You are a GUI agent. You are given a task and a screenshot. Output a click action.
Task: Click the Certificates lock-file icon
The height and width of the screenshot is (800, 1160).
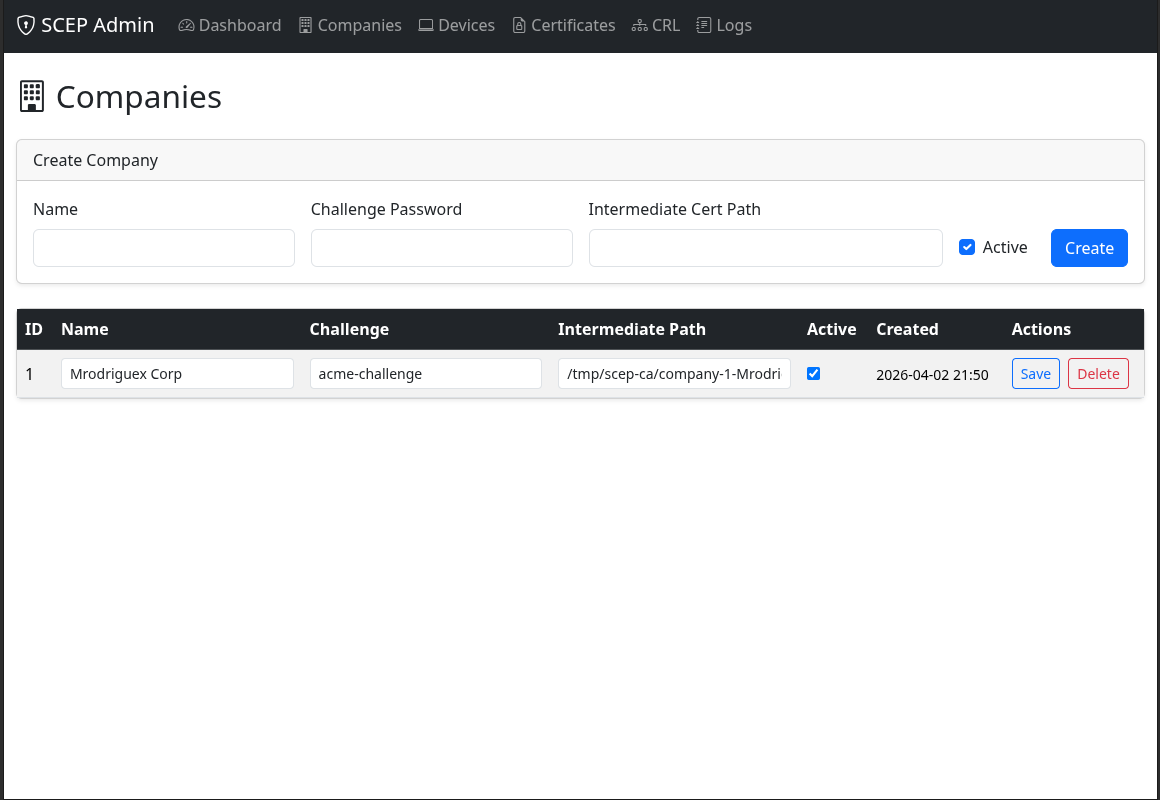click(519, 26)
